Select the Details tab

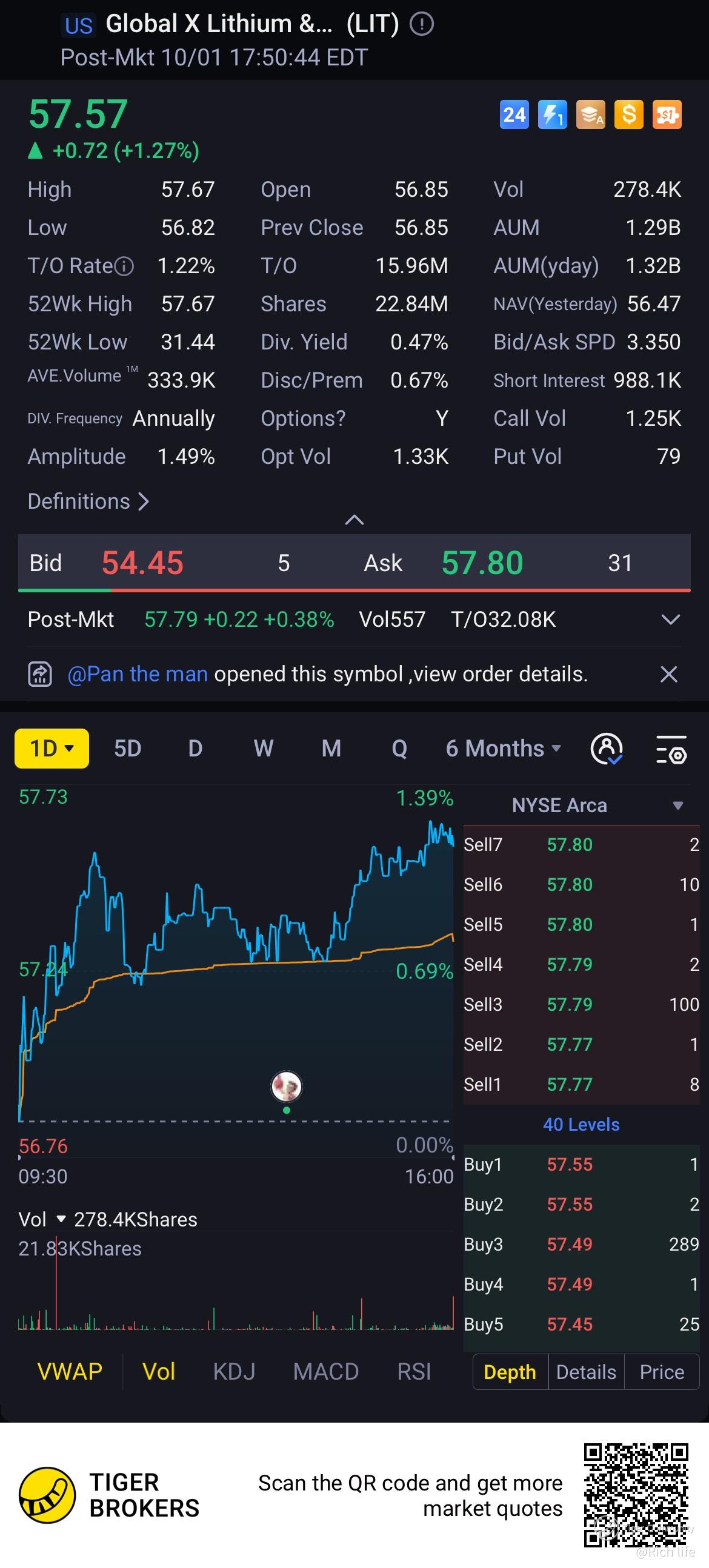click(586, 1372)
